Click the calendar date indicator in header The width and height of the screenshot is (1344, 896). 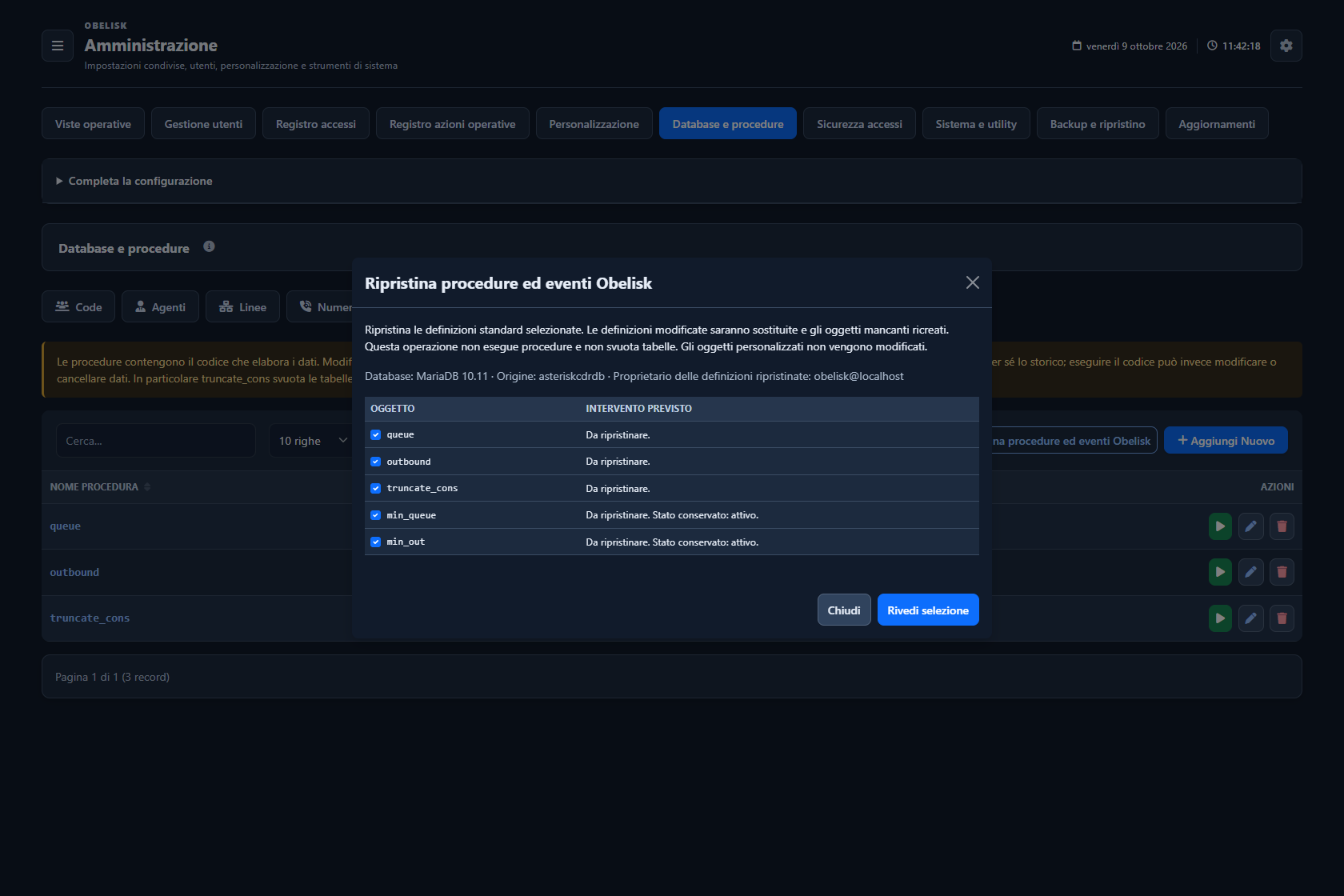(1130, 46)
